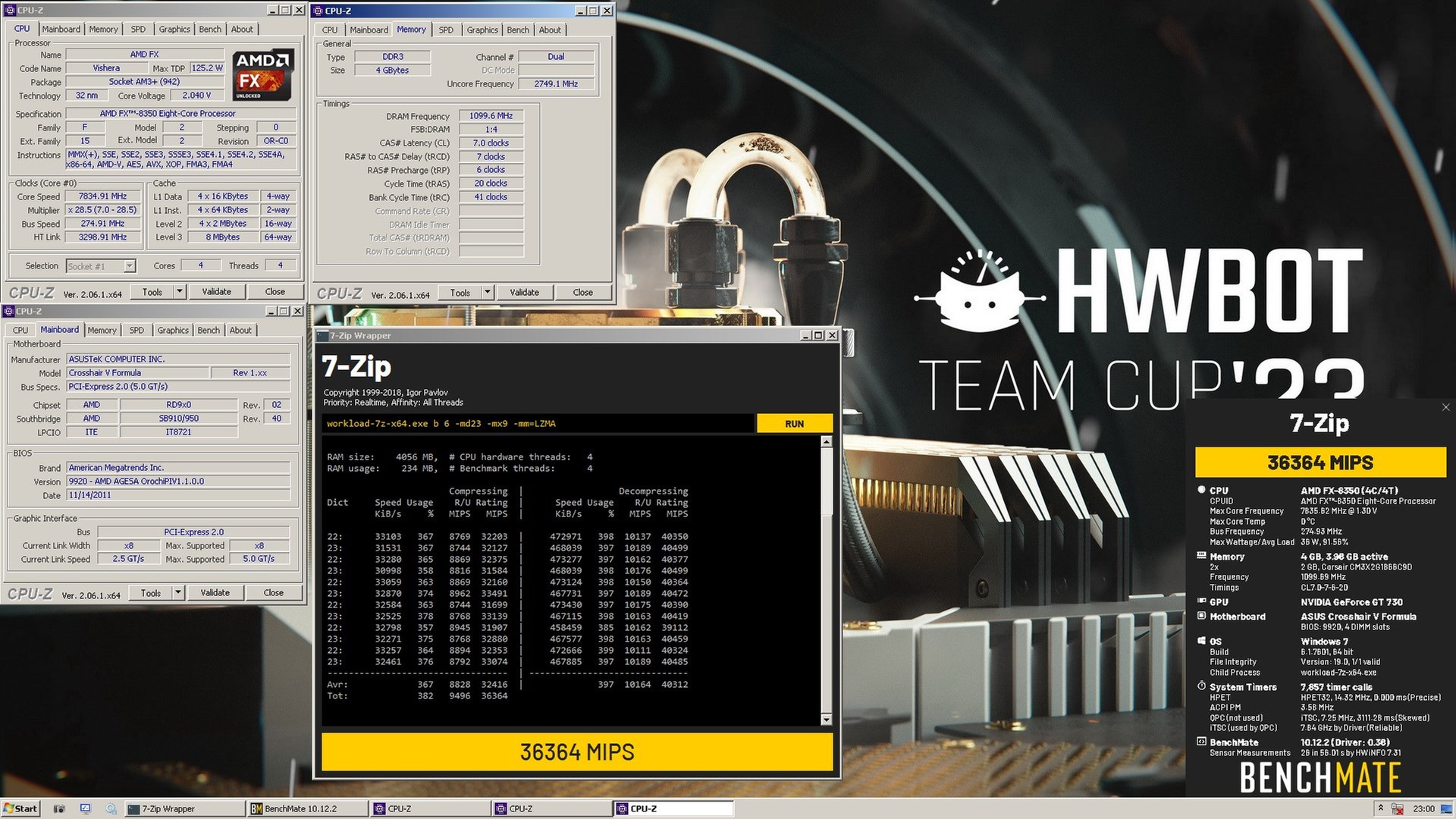The height and width of the screenshot is (819, 1456).
Task: Click the System Timers stopwatch icon
Action: point(1201,686)
